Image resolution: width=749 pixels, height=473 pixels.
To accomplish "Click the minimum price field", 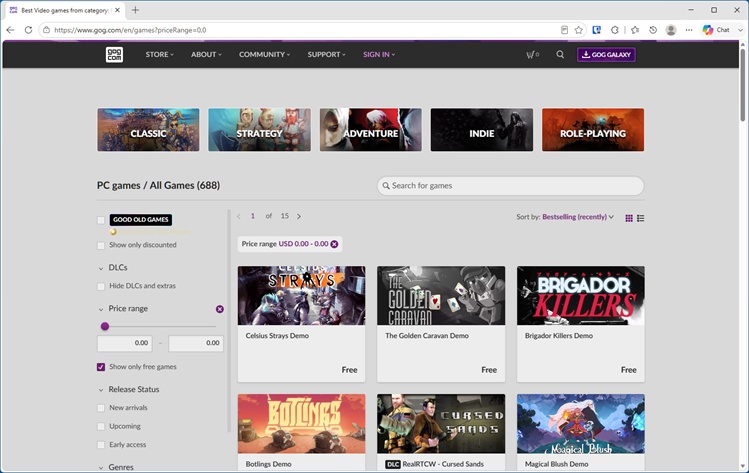I will click(x=125, y=343).
